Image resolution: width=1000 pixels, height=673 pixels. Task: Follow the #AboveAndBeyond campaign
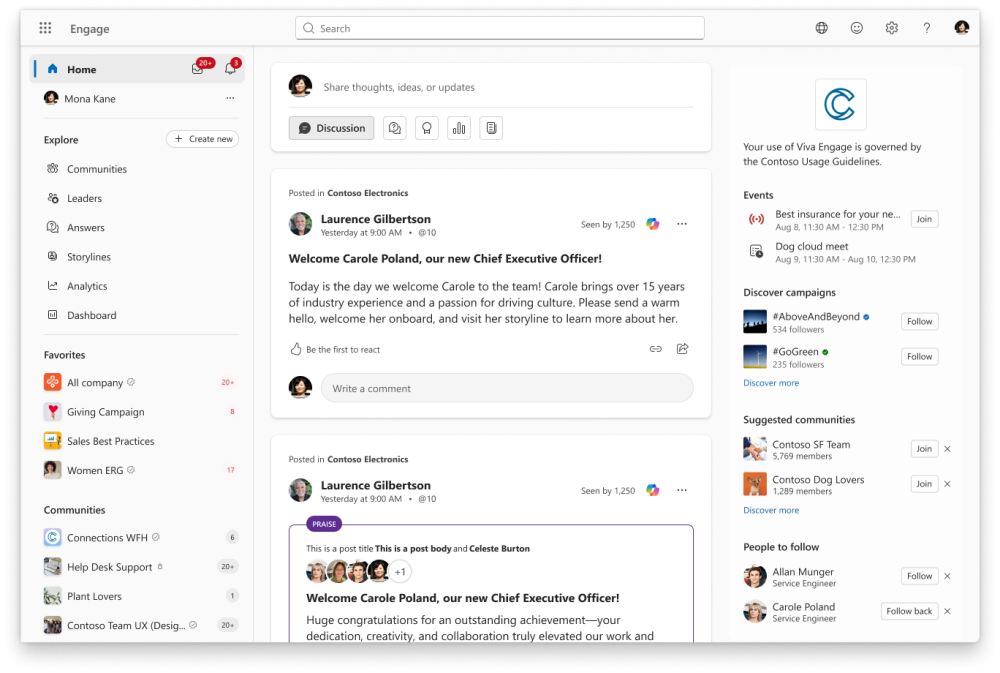920,322
